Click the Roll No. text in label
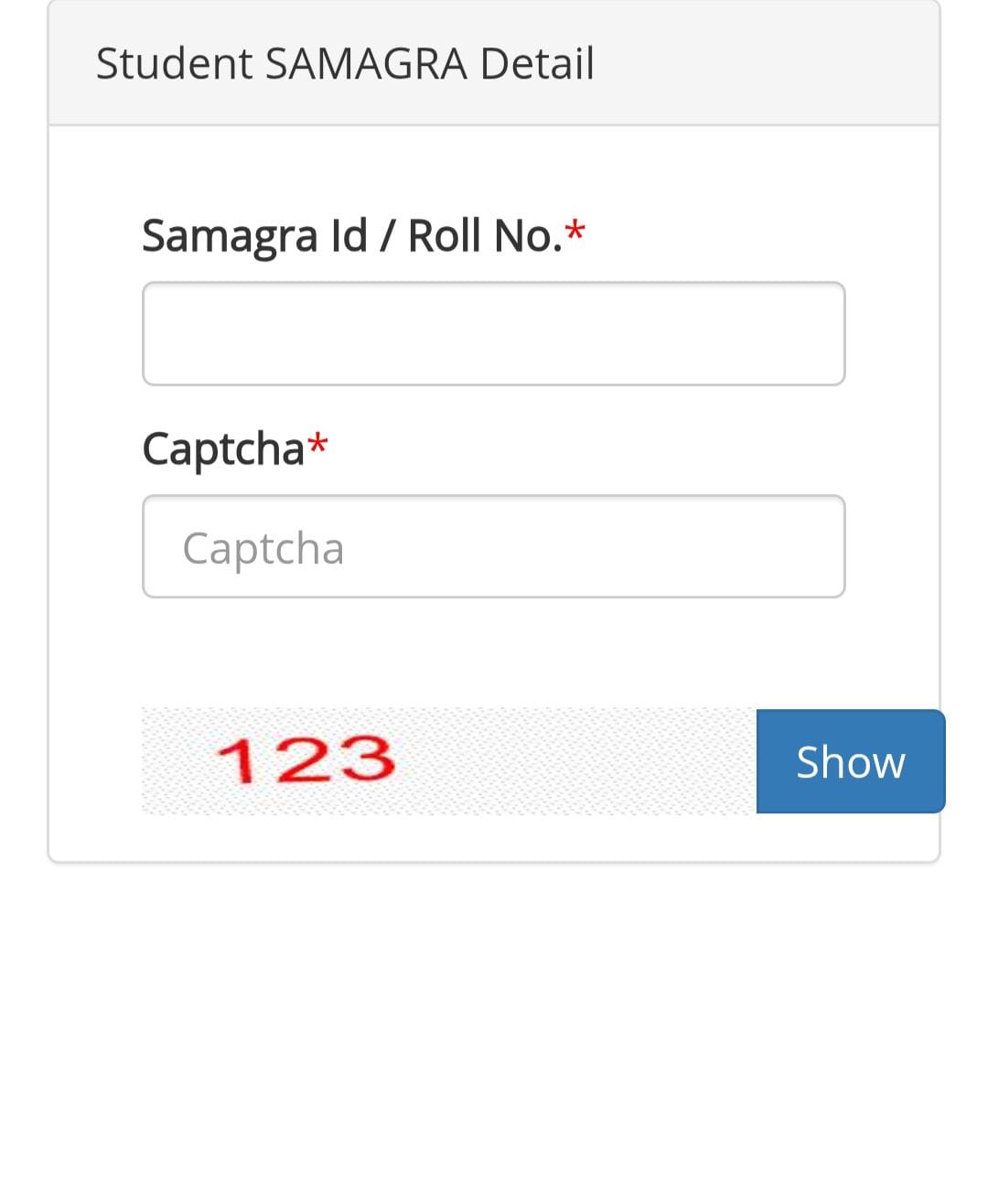Screen dimensions: 988x1204 click(x=484, y=236)
